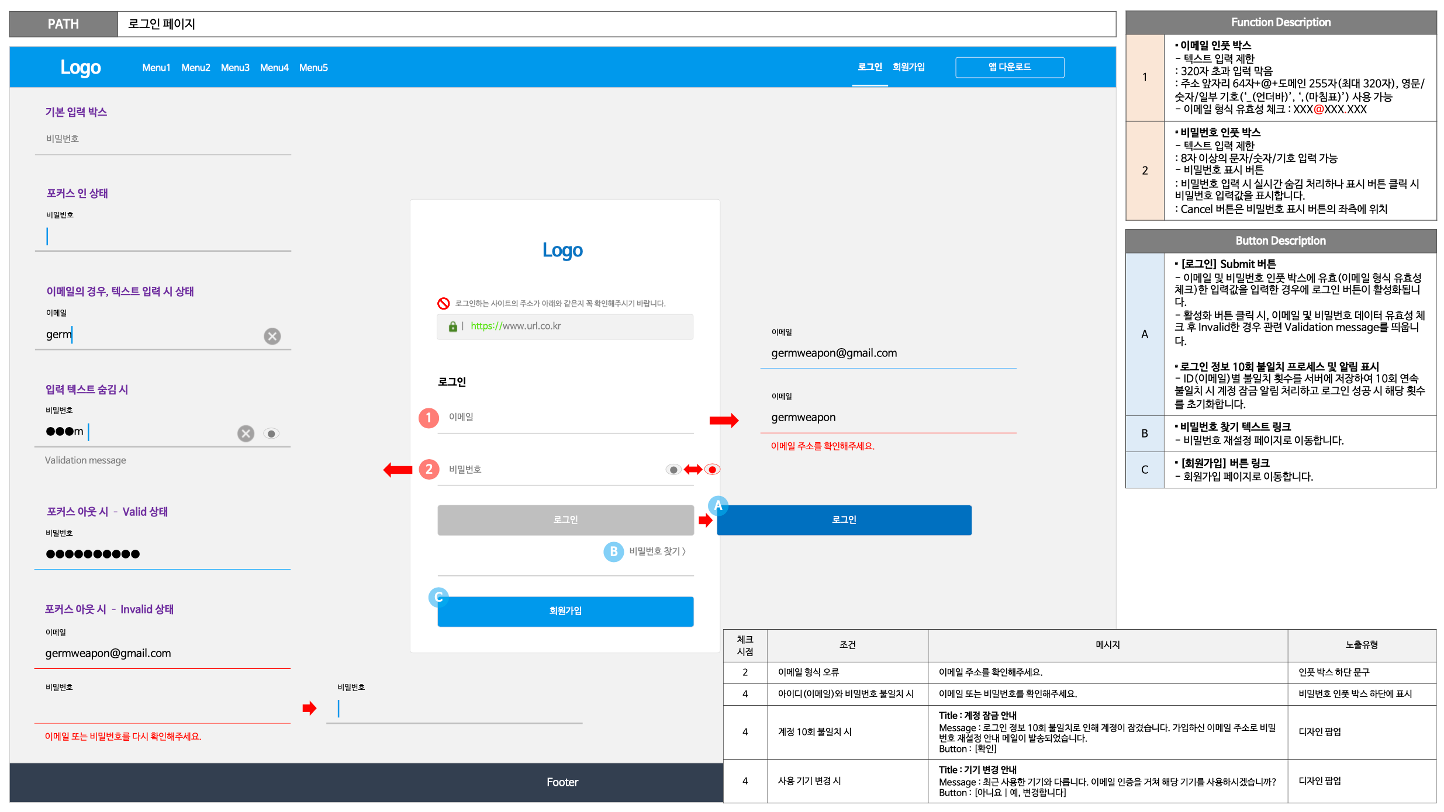Focus the 이메일 input in the login card
Screen dimensions: 1444x812
[566, 417]
